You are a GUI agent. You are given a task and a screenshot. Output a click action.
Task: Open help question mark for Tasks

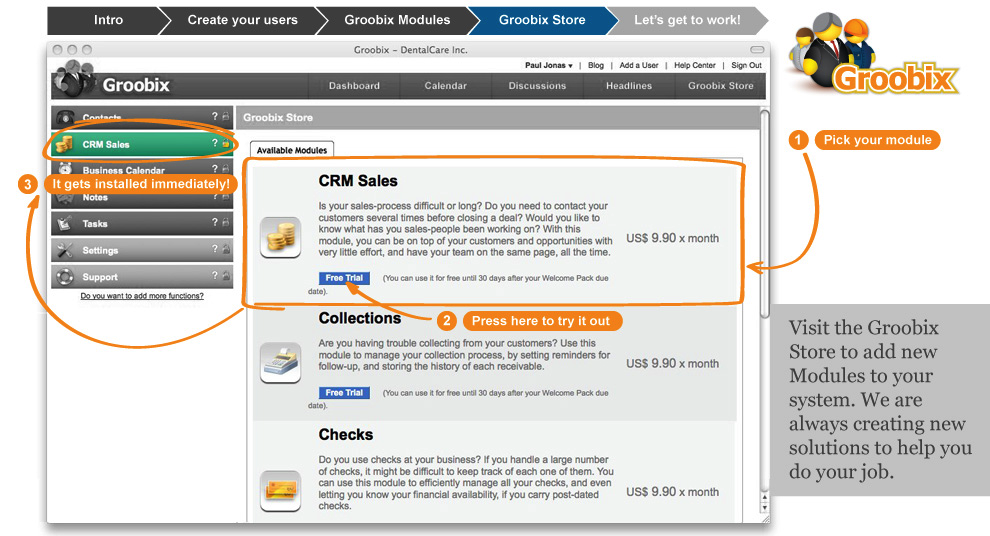click(x=215, y=222)
